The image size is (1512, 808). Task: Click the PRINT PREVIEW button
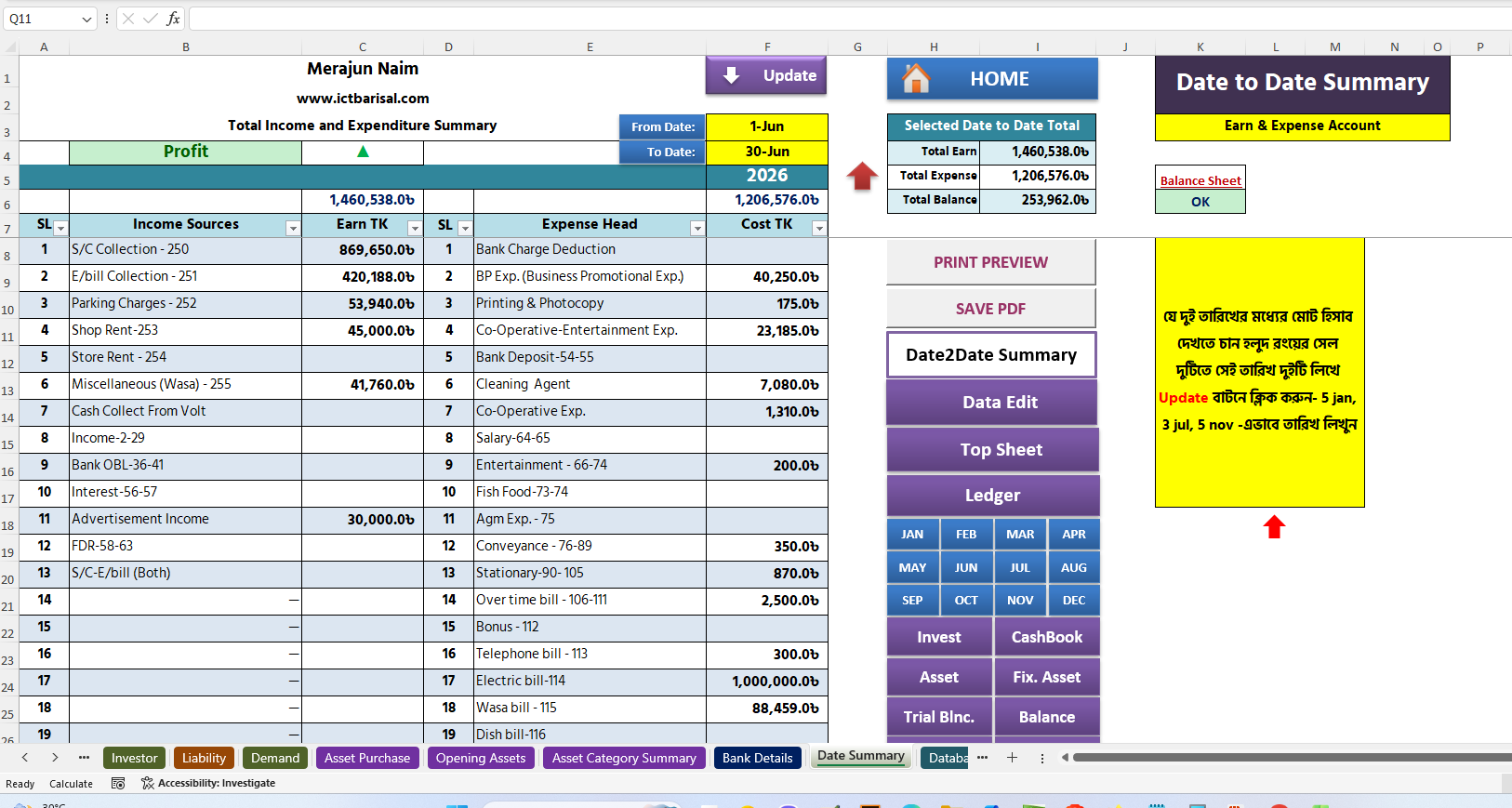[991, 262]
